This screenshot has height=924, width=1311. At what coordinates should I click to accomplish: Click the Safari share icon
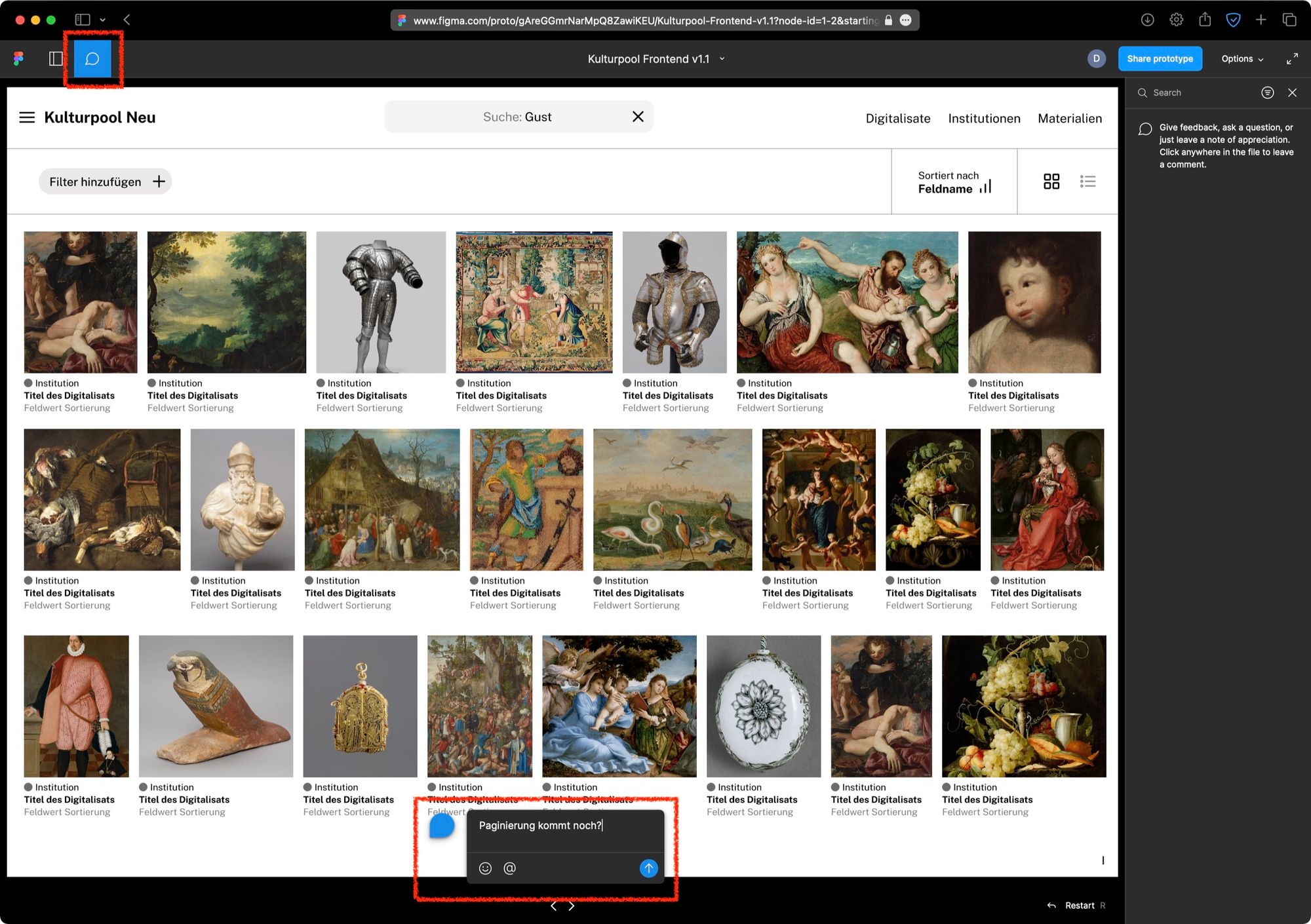pos(1205,20)
